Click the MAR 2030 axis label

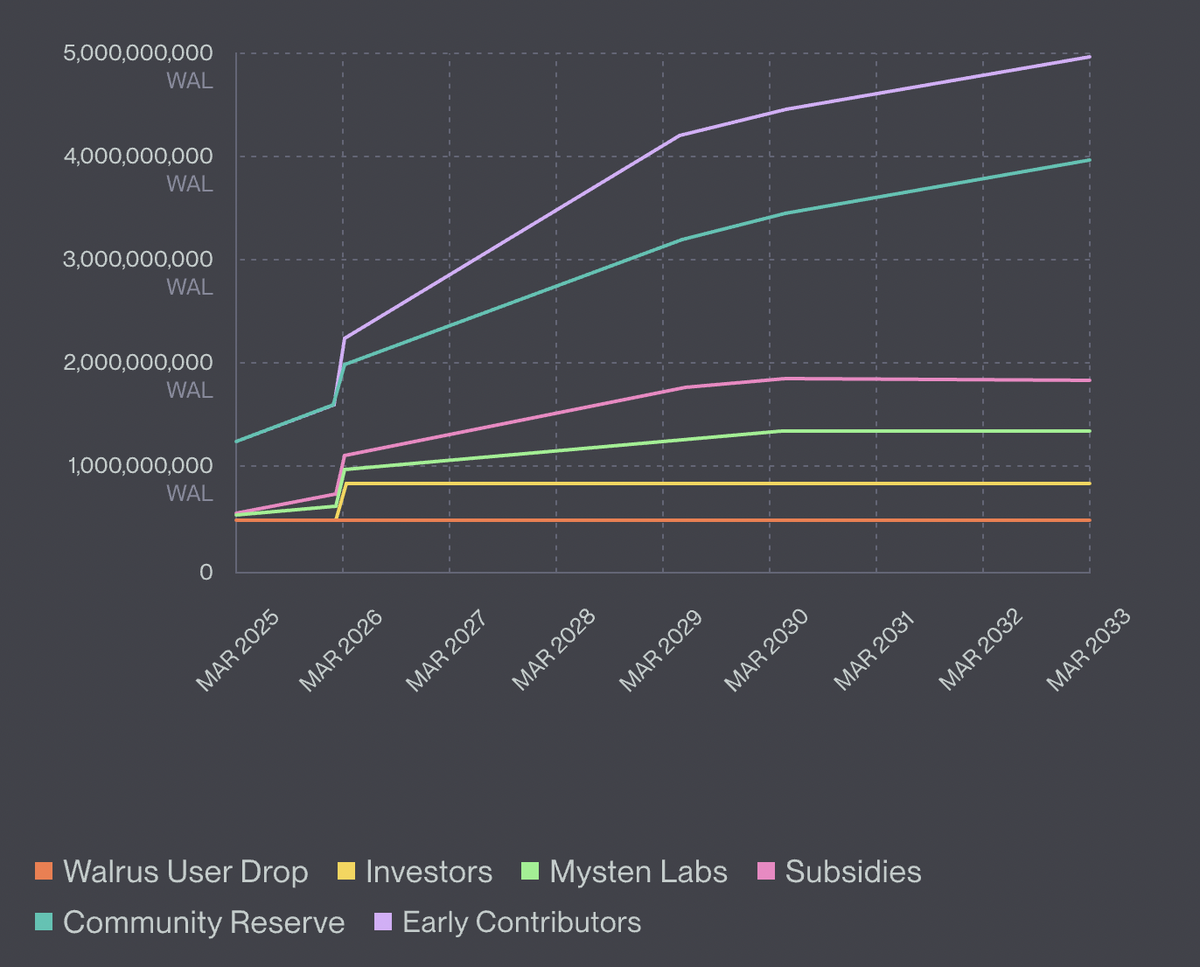click(768, 651)
